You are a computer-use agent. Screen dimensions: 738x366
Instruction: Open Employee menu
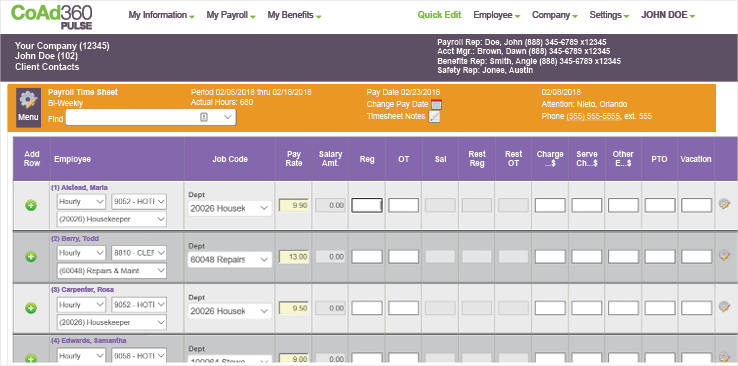pyautogui.click(x=497, y=15)
